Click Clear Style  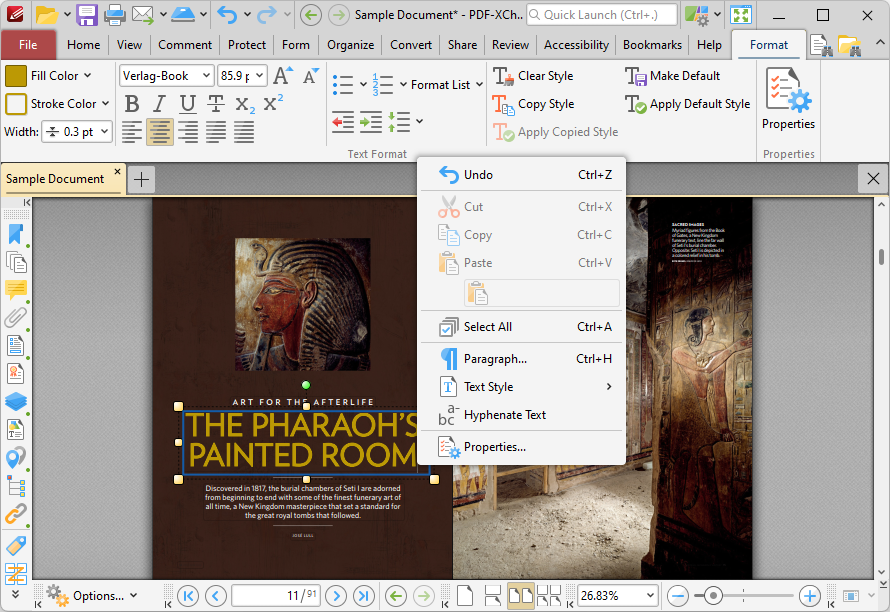(x=534, y=76)
